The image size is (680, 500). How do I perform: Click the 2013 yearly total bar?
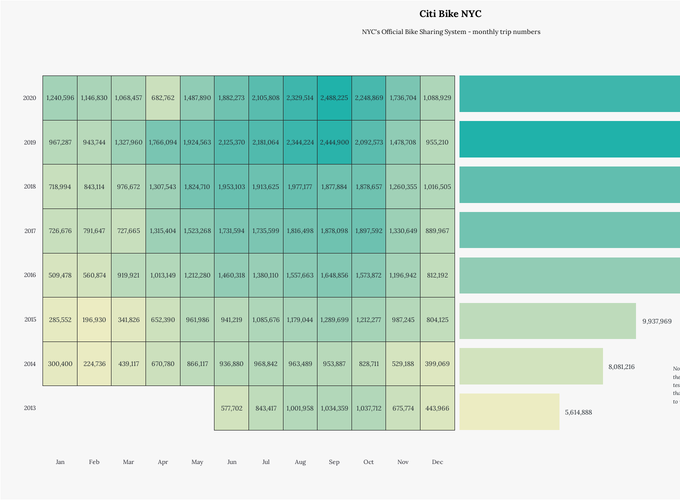pyautogui.click(x=509, y=411)
